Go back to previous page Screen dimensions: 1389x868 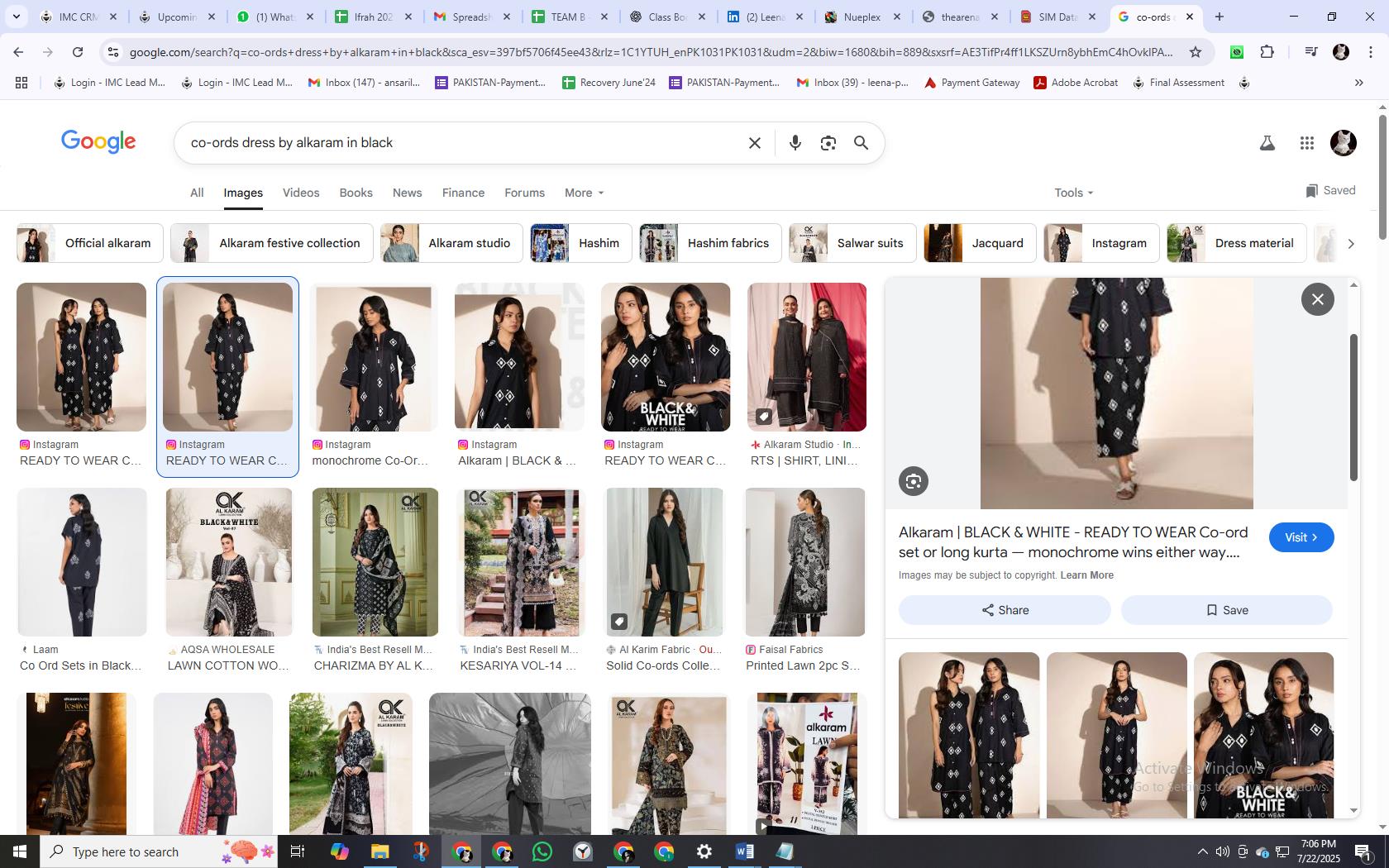(18, 52)
